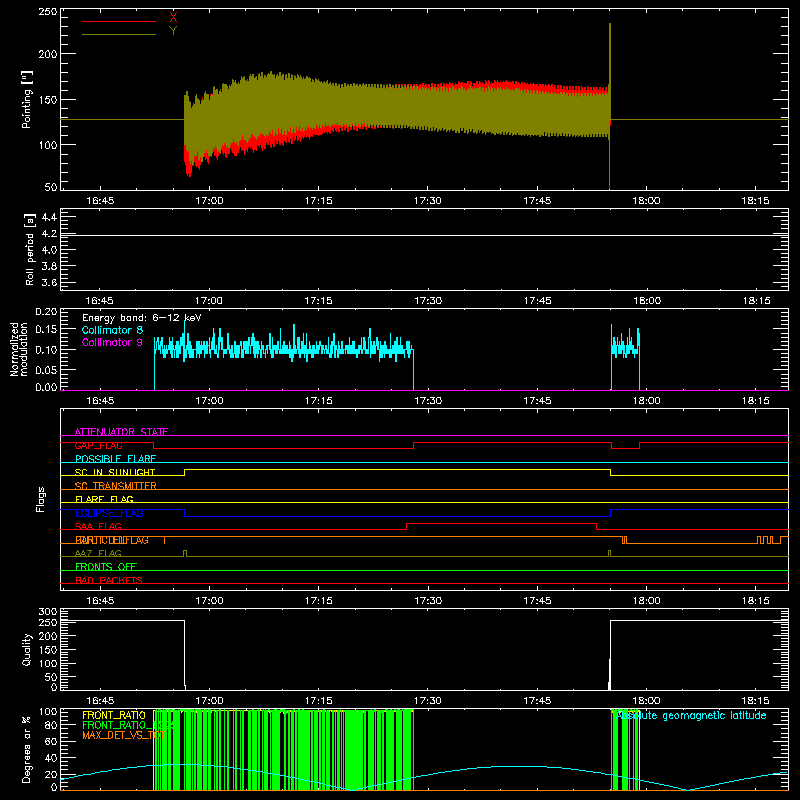Click the 100 tick label on Quality axis
The height and width of the screenshot is (800, 800).
(x=48, y=663)
